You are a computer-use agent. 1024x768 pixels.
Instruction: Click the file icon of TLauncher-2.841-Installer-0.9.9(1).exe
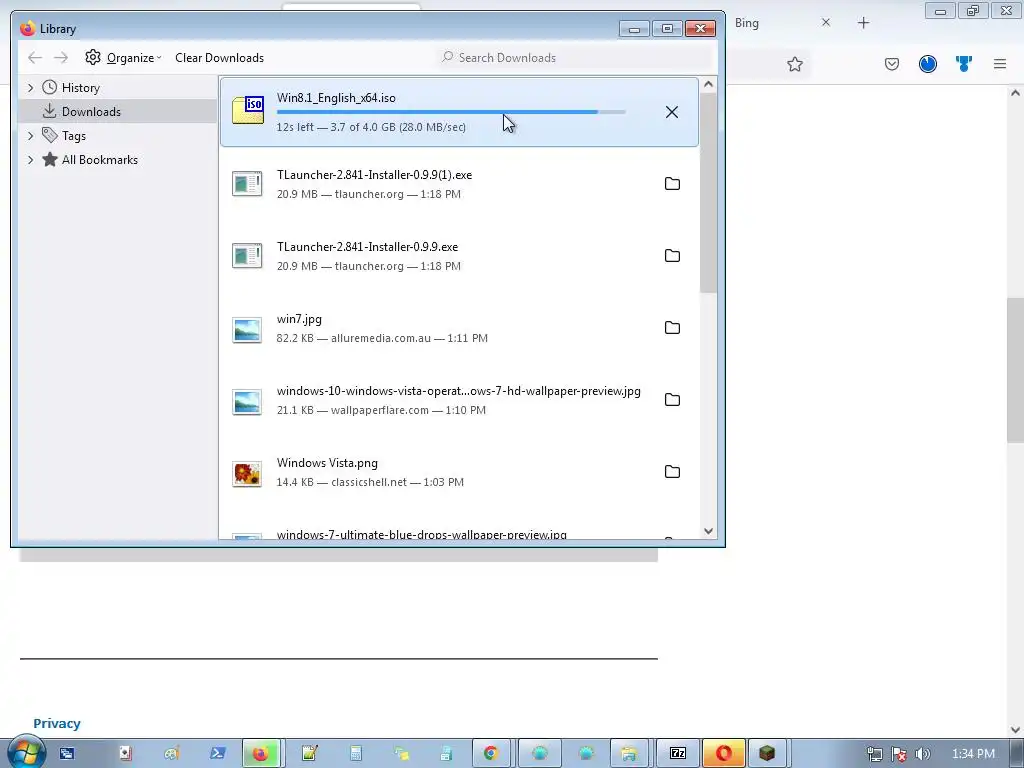click(247, 184)
